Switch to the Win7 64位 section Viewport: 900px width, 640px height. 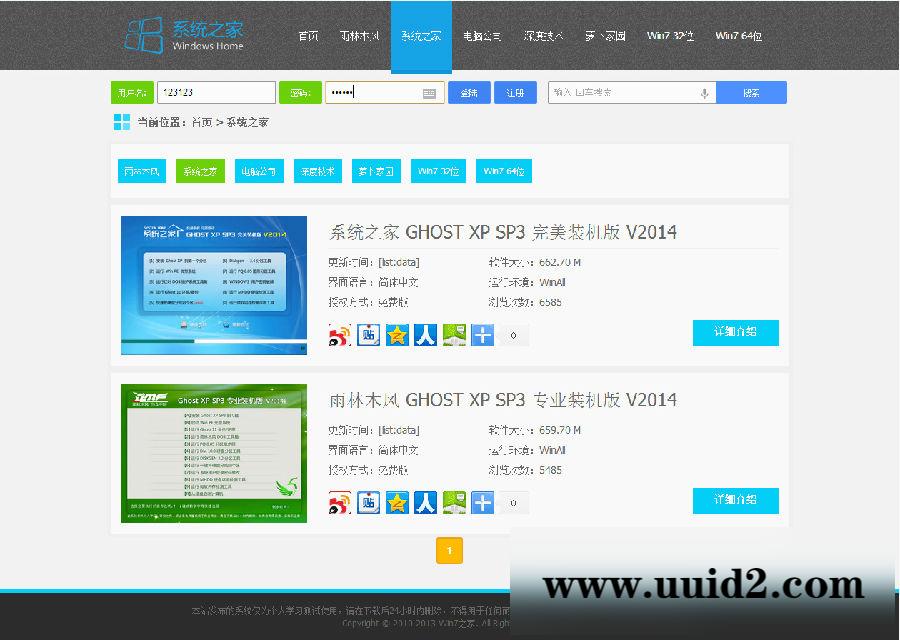click(738, 36)
